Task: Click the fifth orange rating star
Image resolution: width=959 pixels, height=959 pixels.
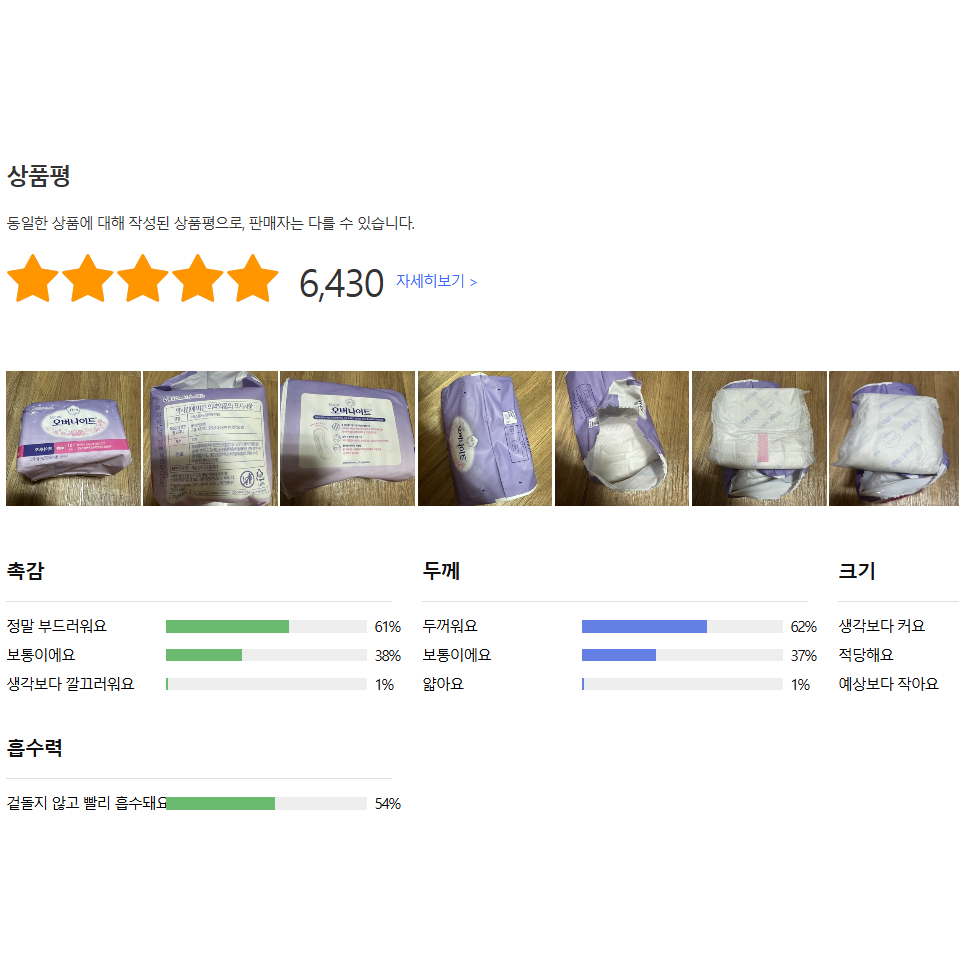Action: pos(253,279)
